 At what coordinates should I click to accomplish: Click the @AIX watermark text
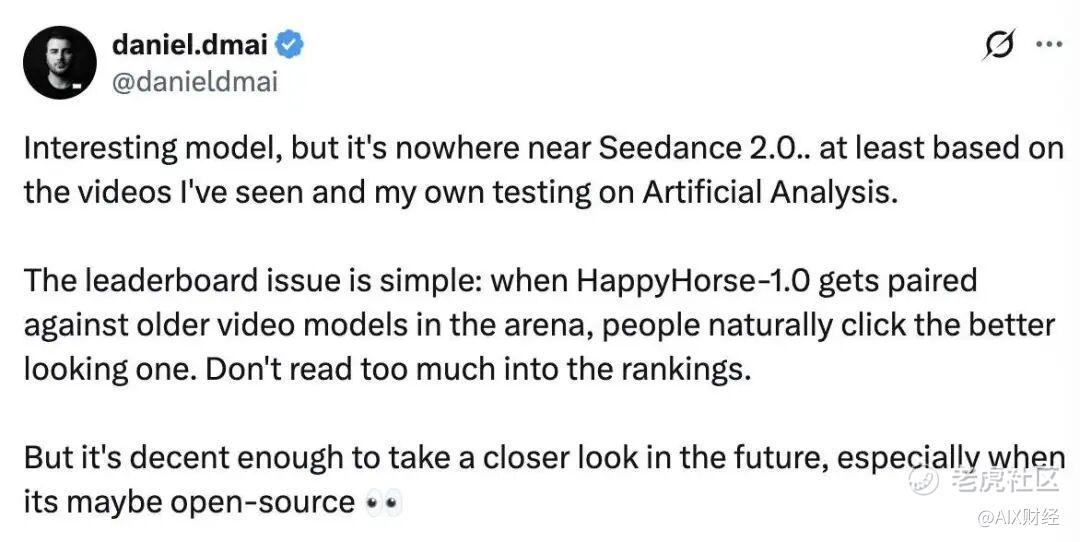pyautogui.click(x=1020, y=517)
